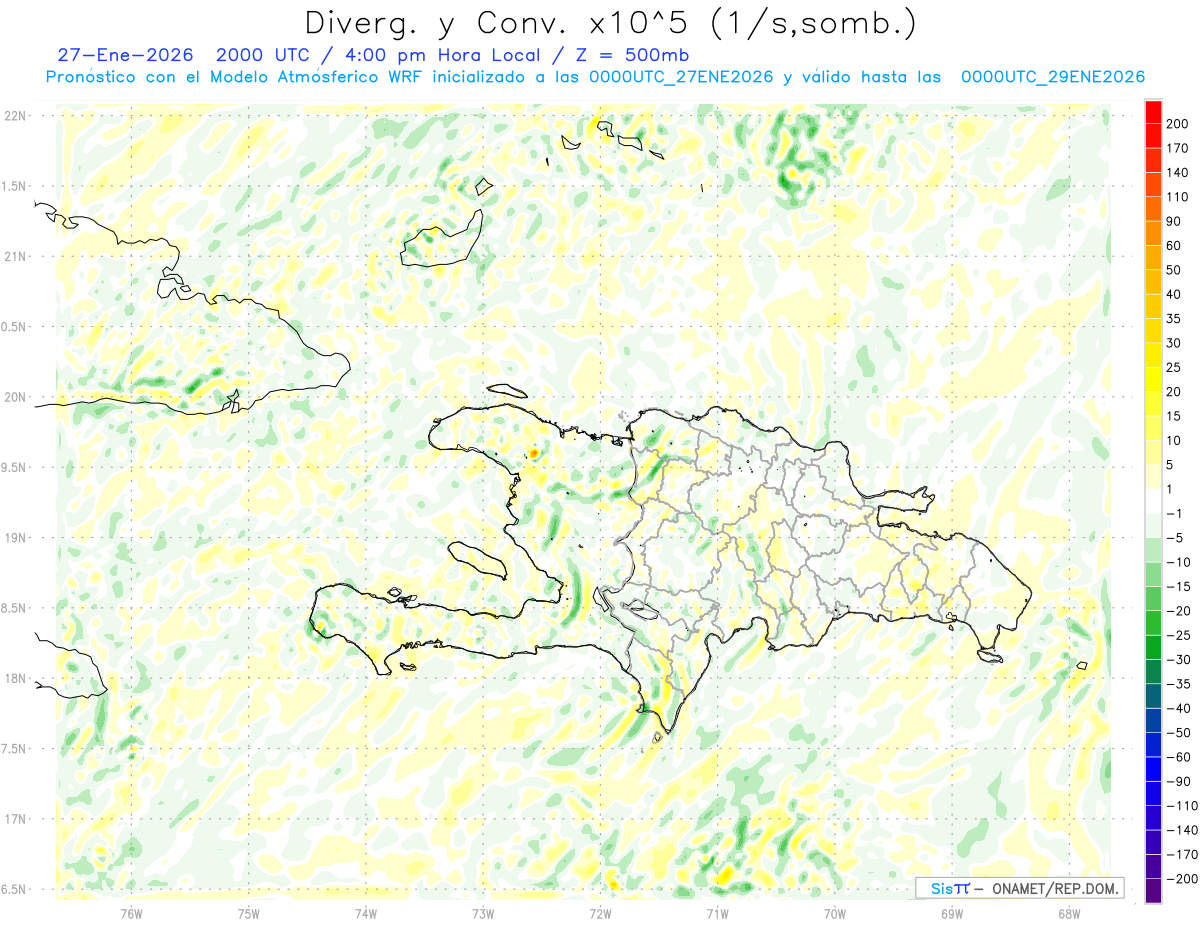Click the 6.5N latitude axis label
Viewport: 1200px width, 927px height.
point(14,889)
